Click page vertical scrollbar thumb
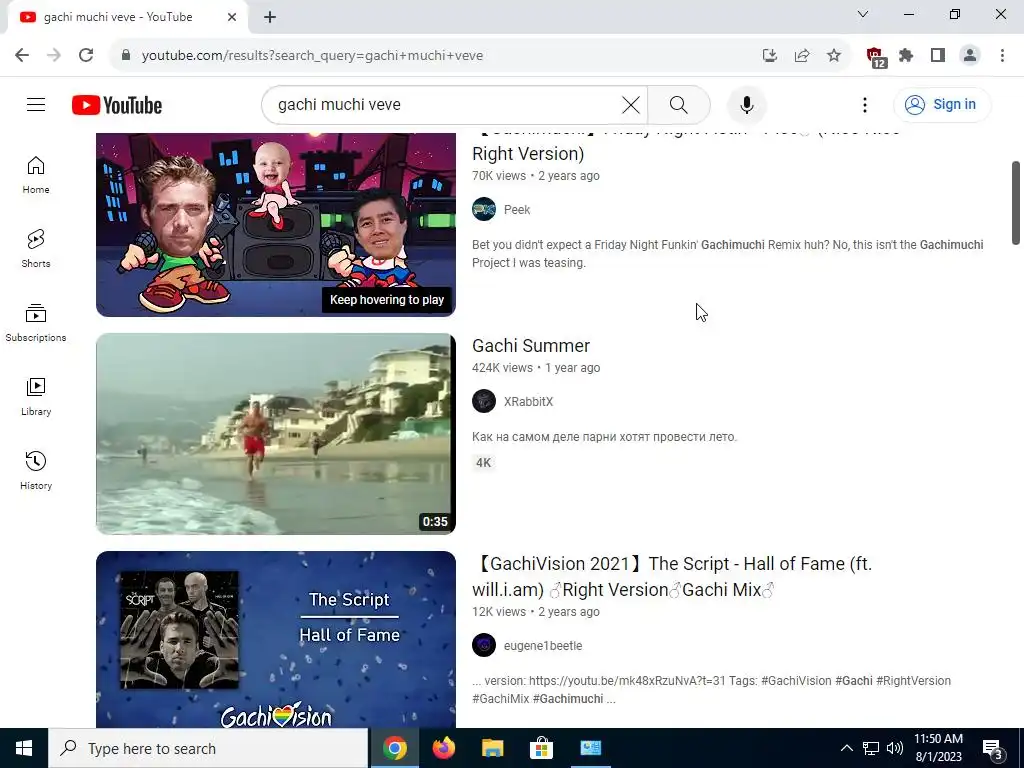The height and width of the screenshot is (768, 1024). 1016,202
